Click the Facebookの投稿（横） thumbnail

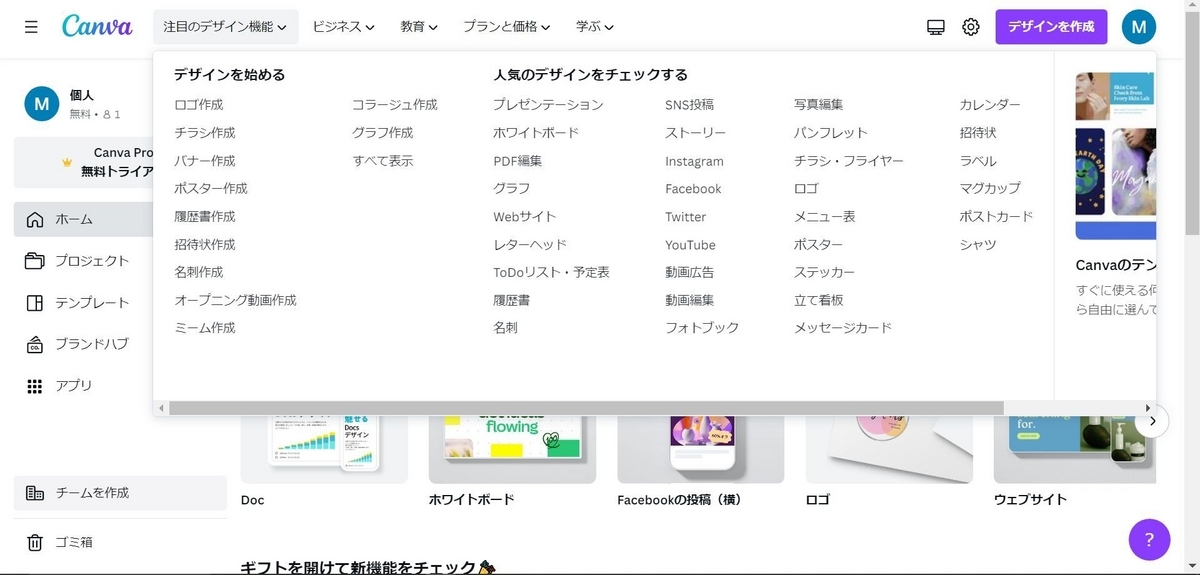point(701,450)
